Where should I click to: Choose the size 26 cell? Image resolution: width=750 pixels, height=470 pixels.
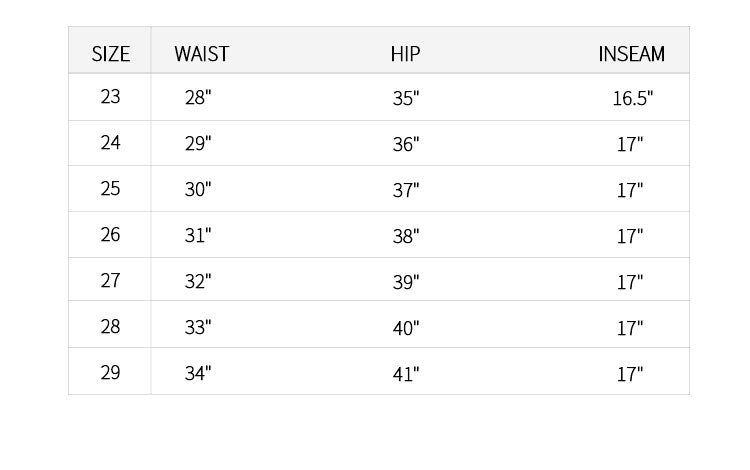tap(110, 235)
